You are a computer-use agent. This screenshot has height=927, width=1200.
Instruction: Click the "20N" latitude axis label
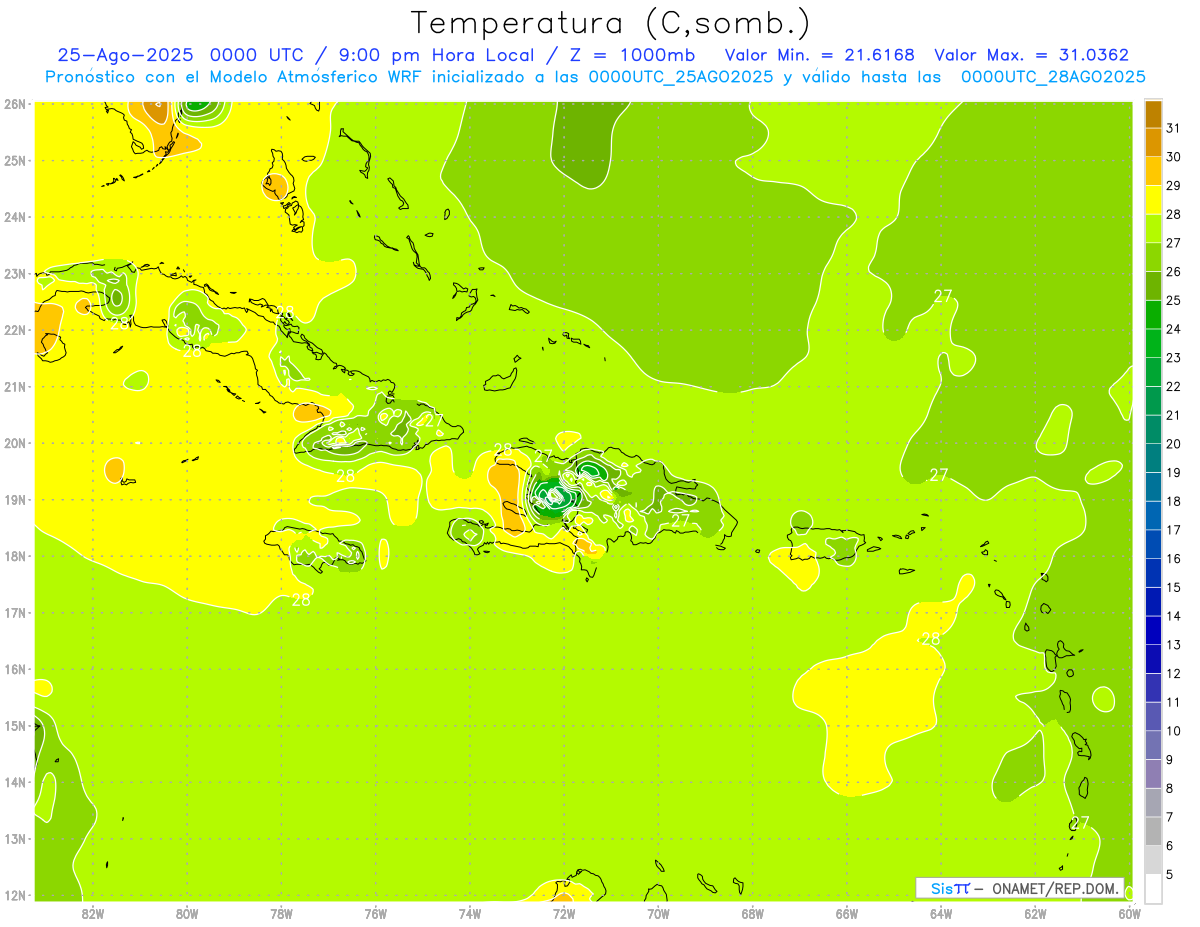(15, 443)
